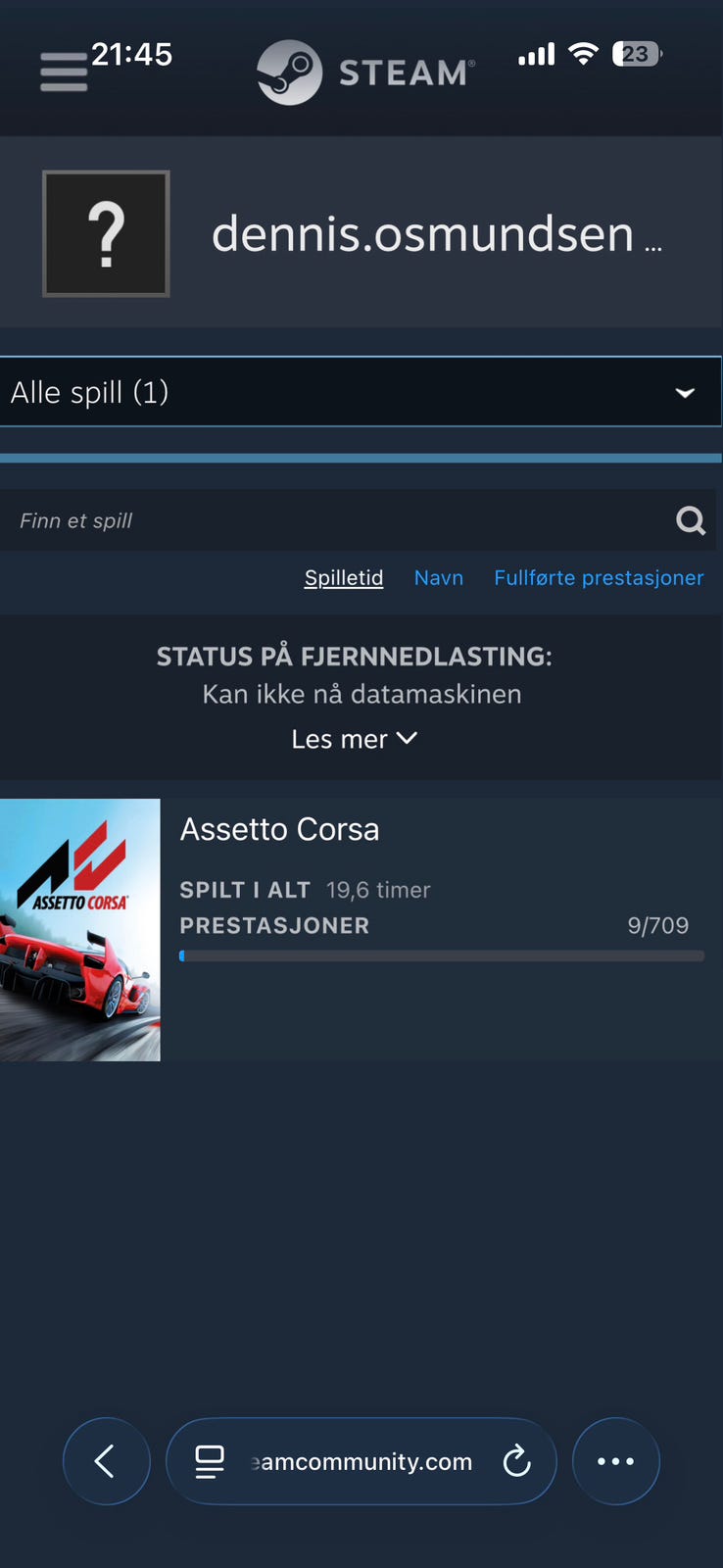Open the browser three-dots more menu
Viewport: 723px width, 1568px height.
pos(615,1461)
